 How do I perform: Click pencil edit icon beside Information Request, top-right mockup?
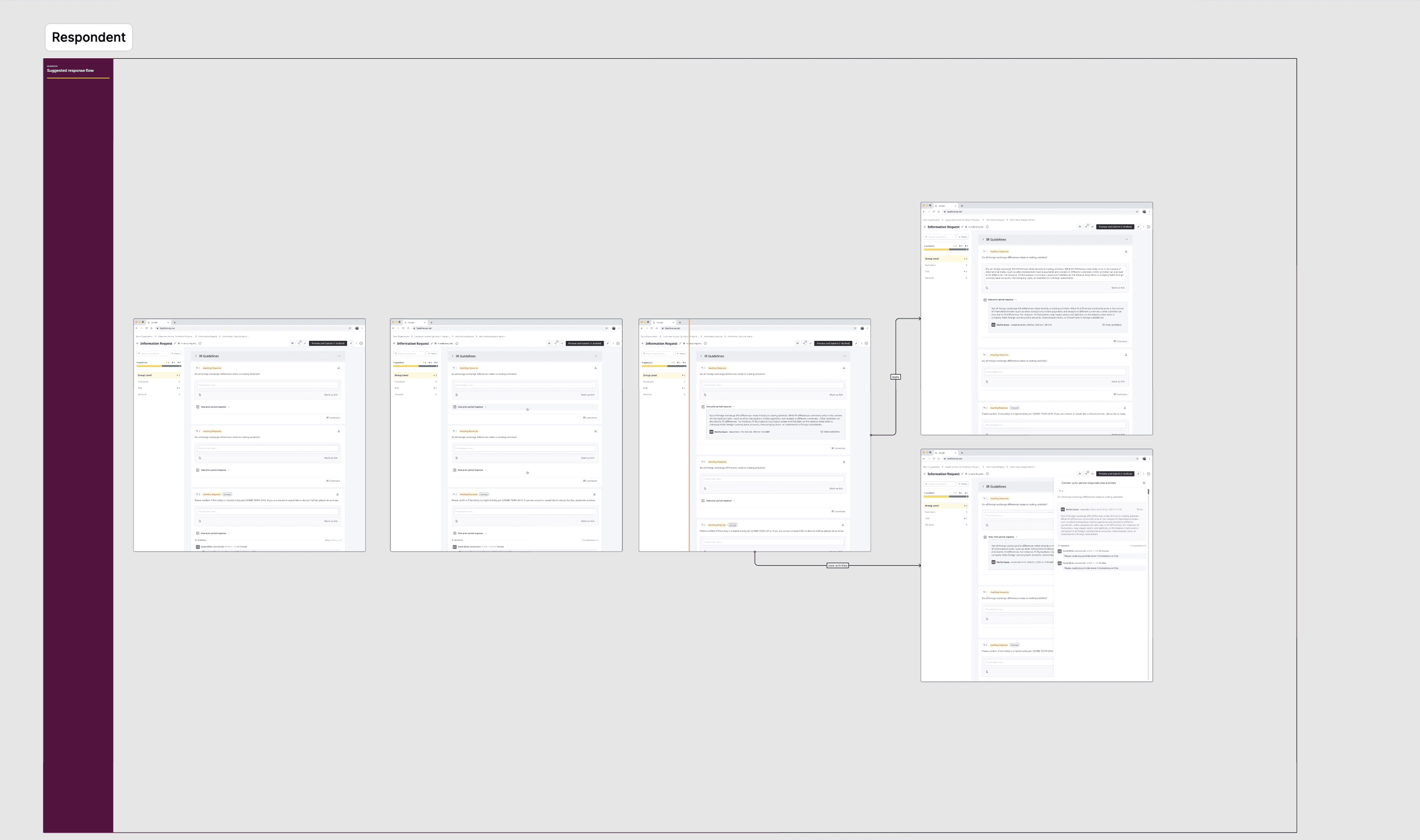click(962, 227)
